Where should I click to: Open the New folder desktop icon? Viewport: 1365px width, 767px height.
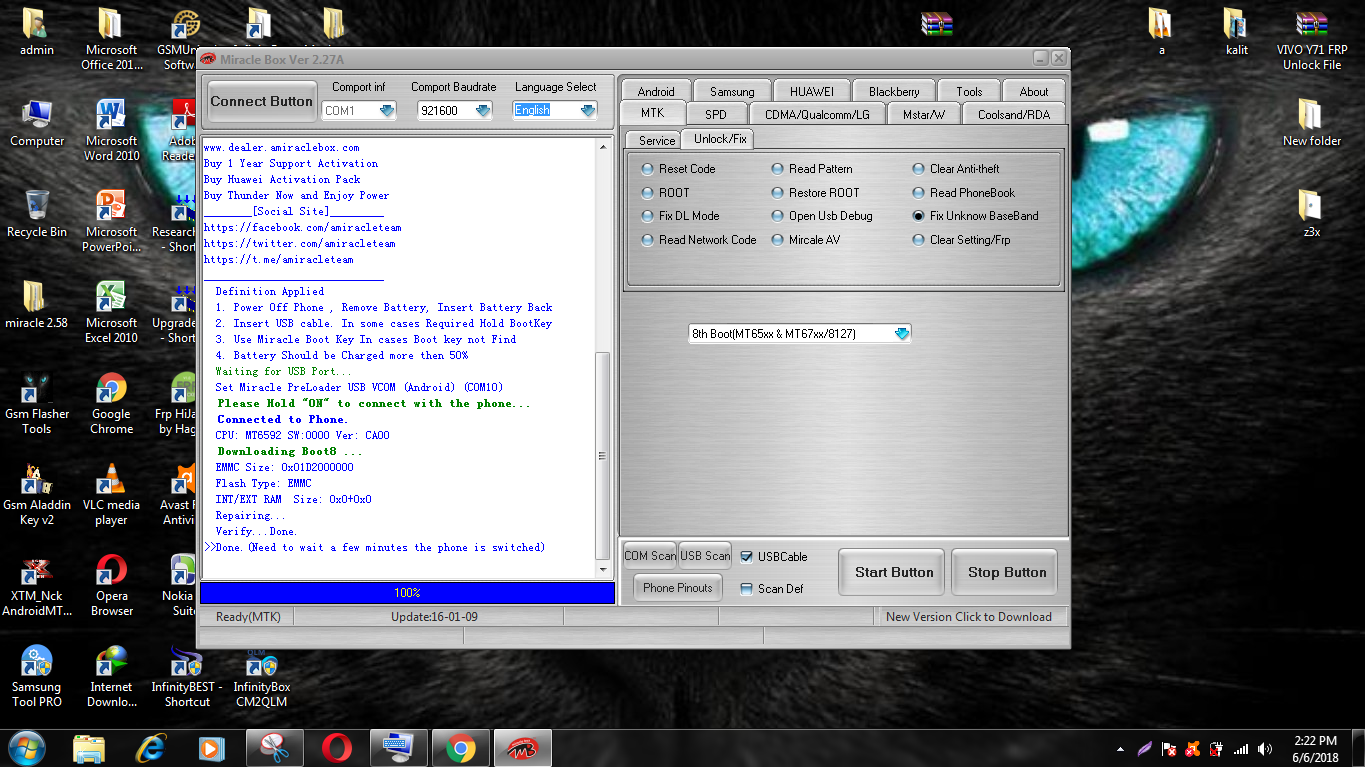tap(1311, 123)
